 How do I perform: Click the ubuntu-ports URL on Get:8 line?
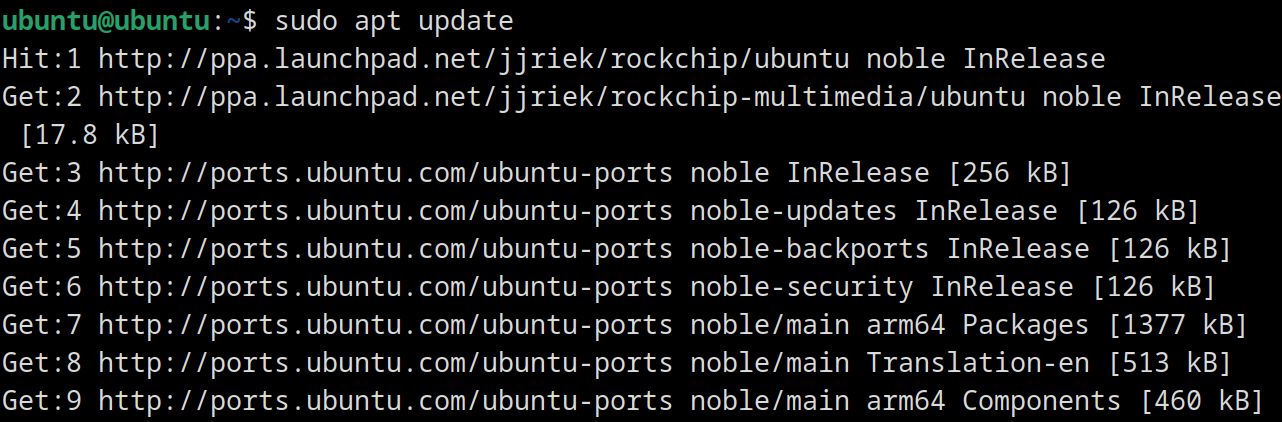click(386, 363)
